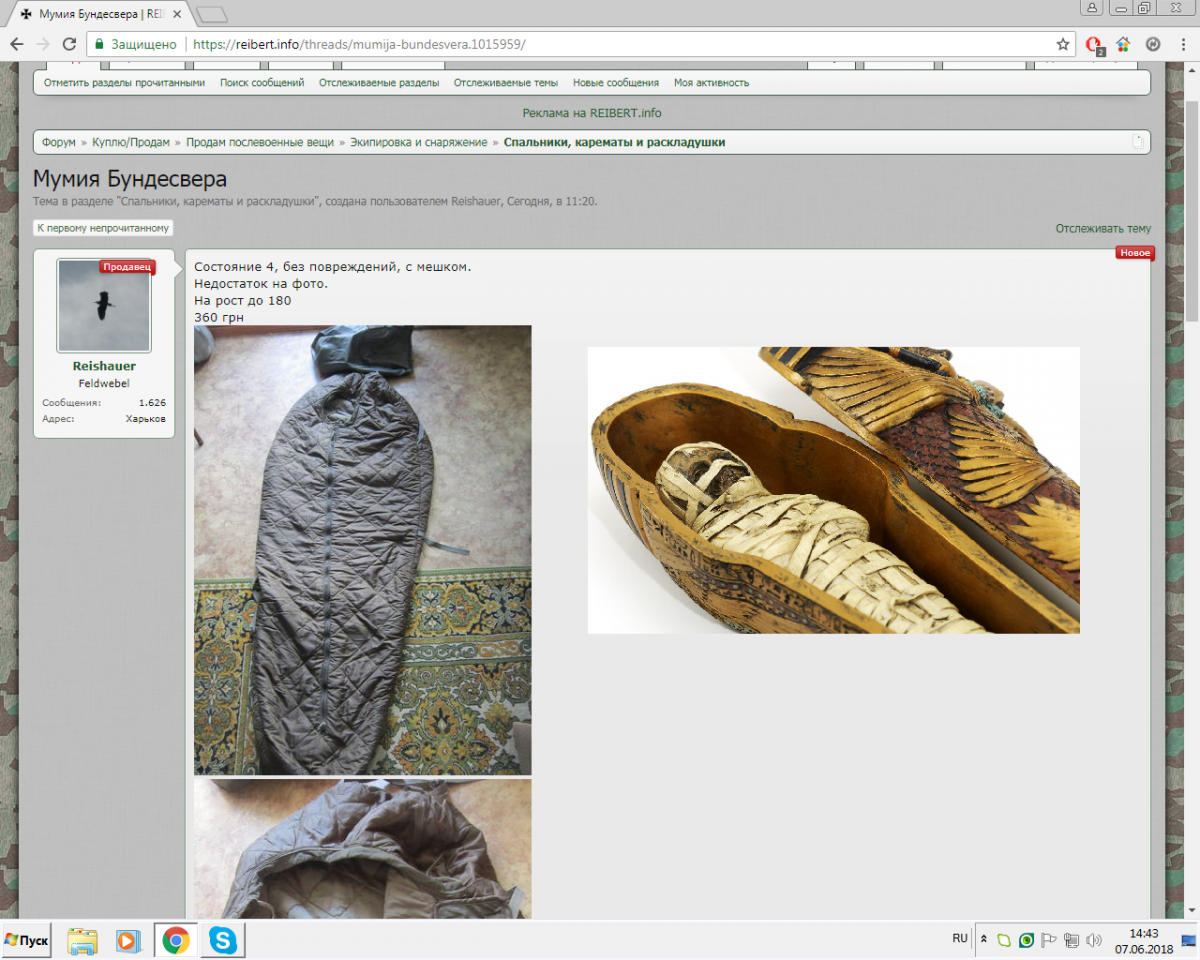Click the light-green tray icon

(x=1004, y=940)
